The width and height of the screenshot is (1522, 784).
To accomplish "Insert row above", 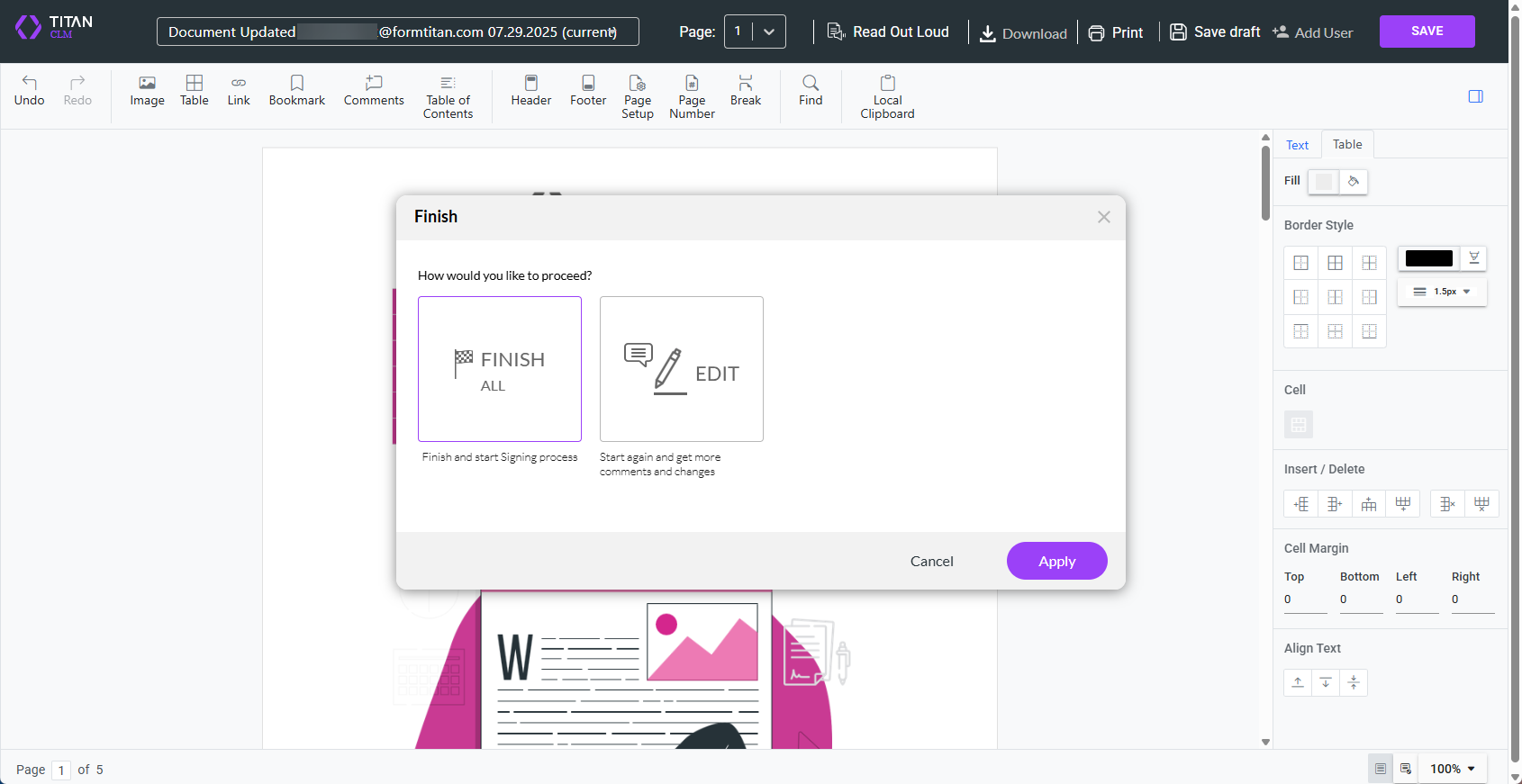I will 1369,504.
